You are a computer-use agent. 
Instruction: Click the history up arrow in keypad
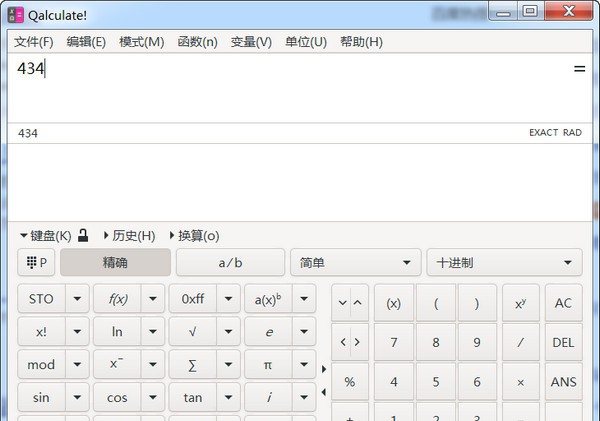pyautogui.click(x=359, y=303)
